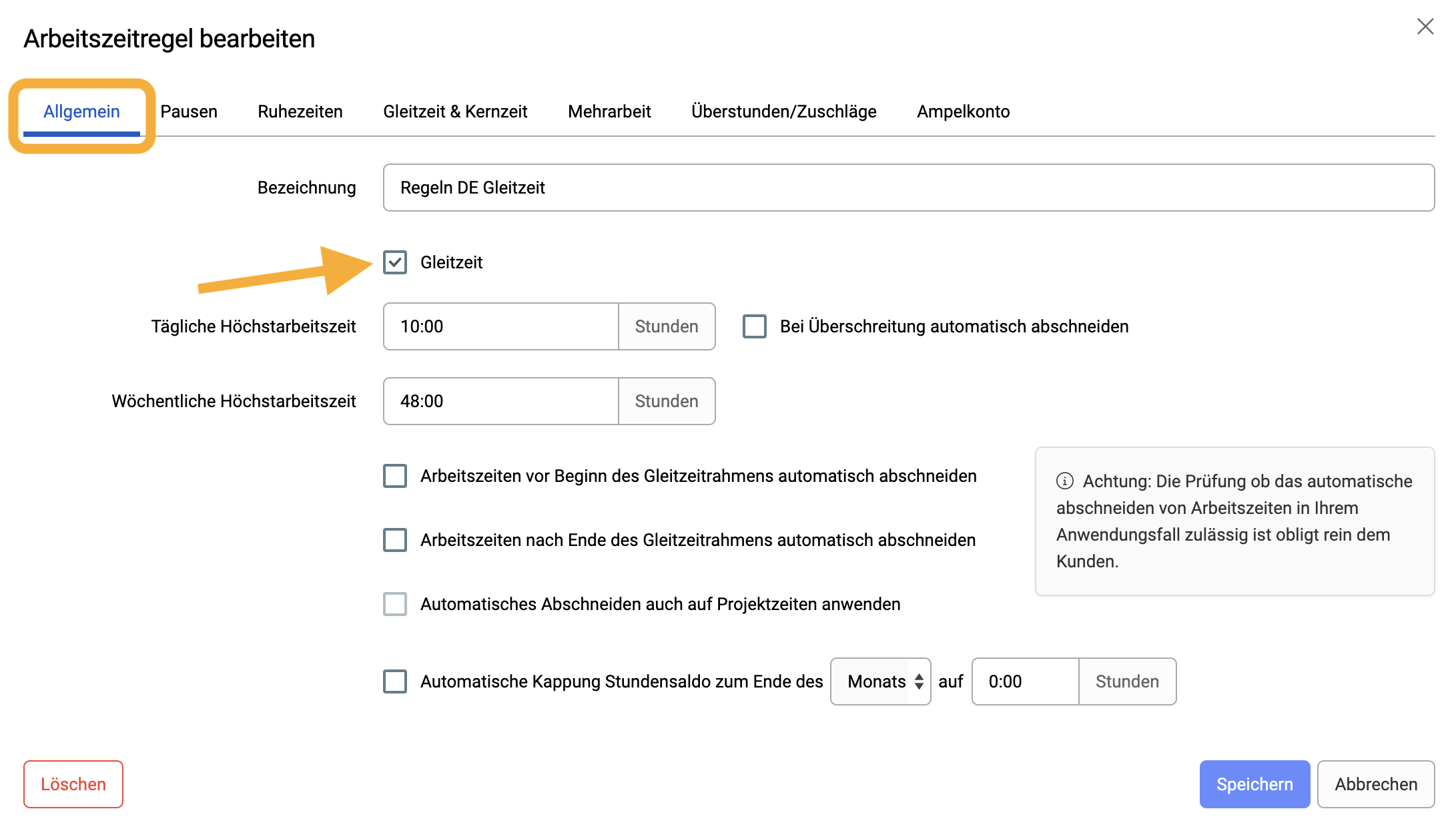Toggle Automatisches Abschneiden auf Projektzeiten anwenden
Screen dimensions: 1456x829
[x=395, y=604]
